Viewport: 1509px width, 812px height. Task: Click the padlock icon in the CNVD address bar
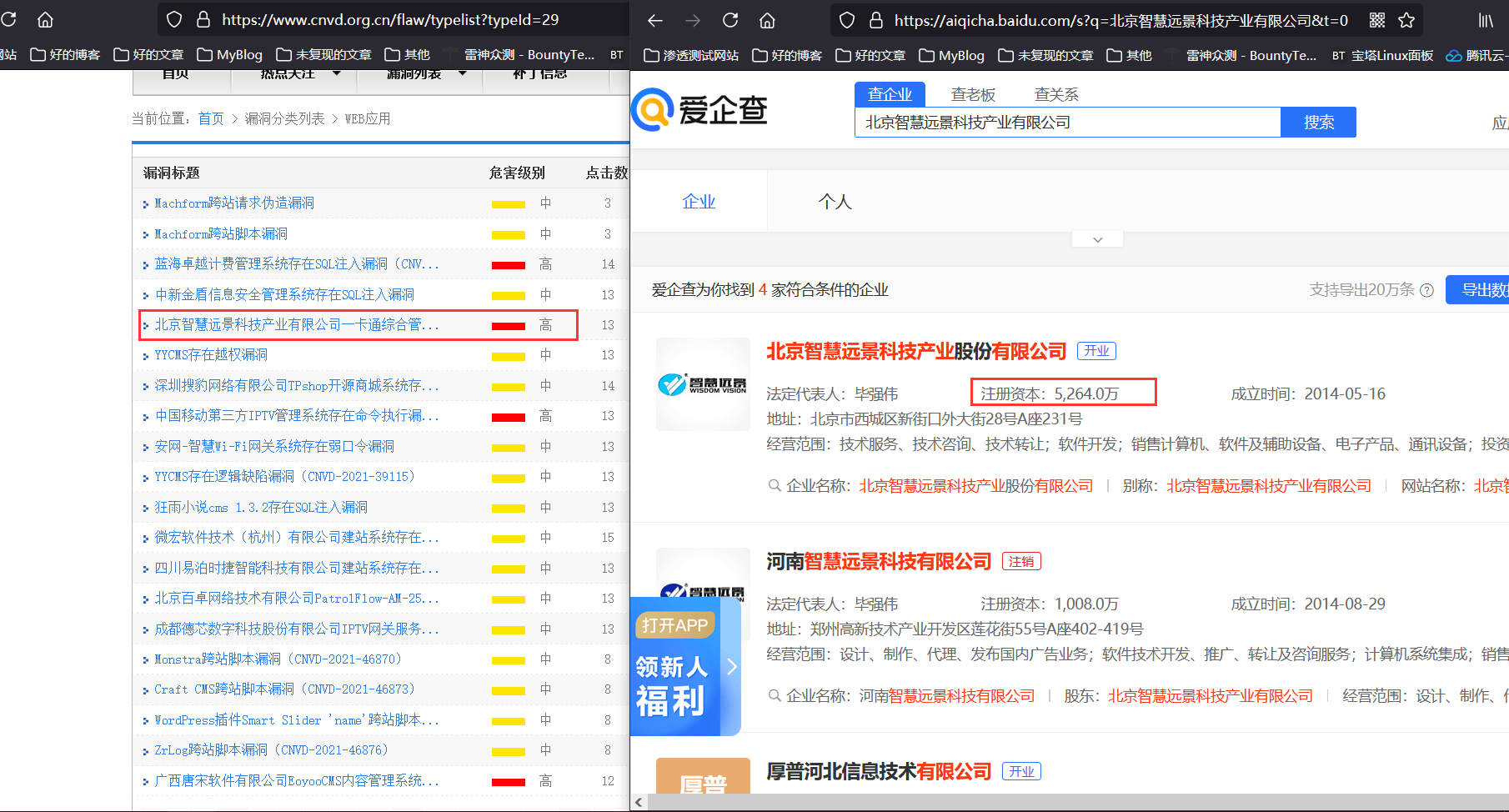(x=203, y=19)
